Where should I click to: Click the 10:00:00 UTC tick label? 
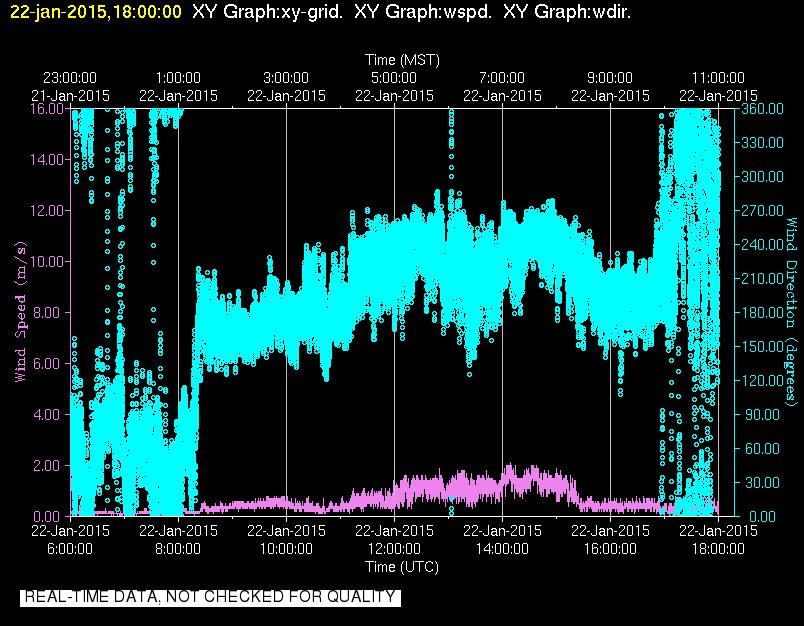coord(286,549)
